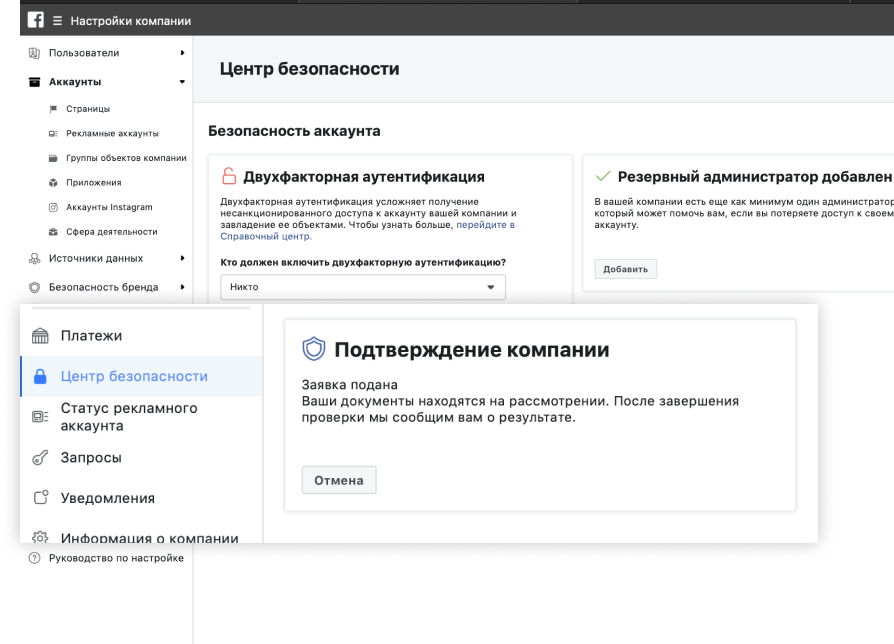
Task: Click the lock icon for Центр безопасности
Action: [40, 377]
